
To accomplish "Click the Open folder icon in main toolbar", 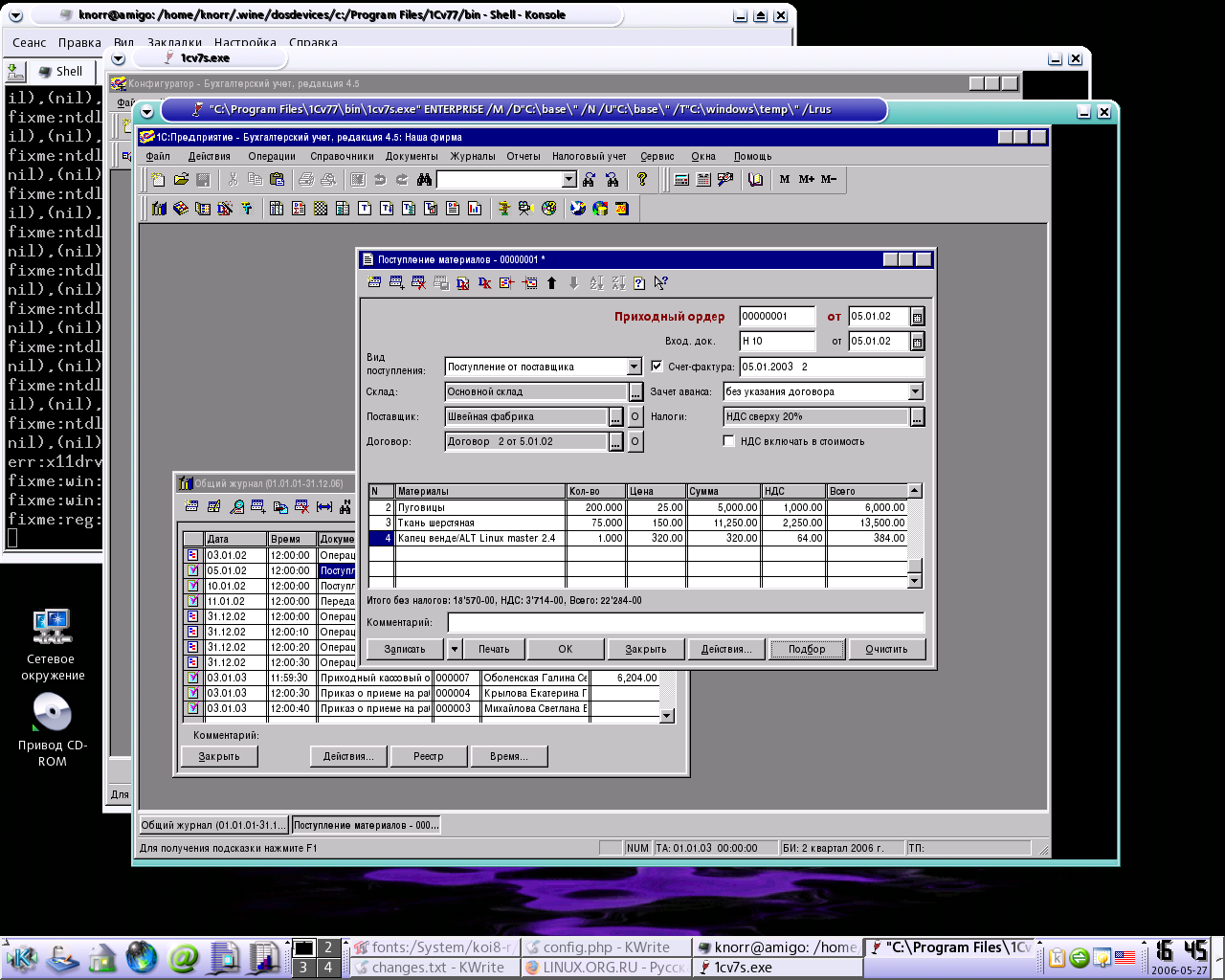I will pyautogui.click(x=181, y=179).
